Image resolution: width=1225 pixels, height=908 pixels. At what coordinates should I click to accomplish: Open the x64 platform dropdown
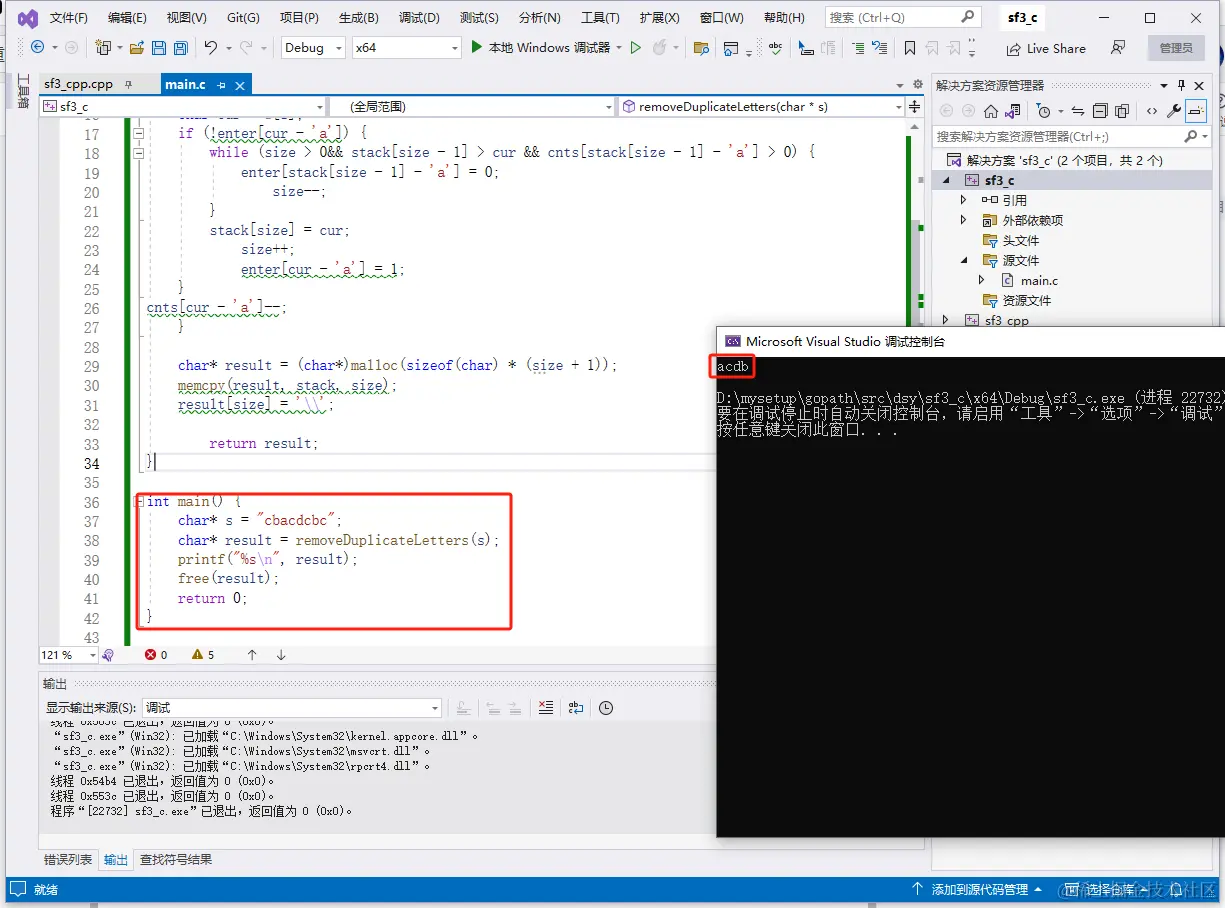pyautogui.click(x=407, y=47)
